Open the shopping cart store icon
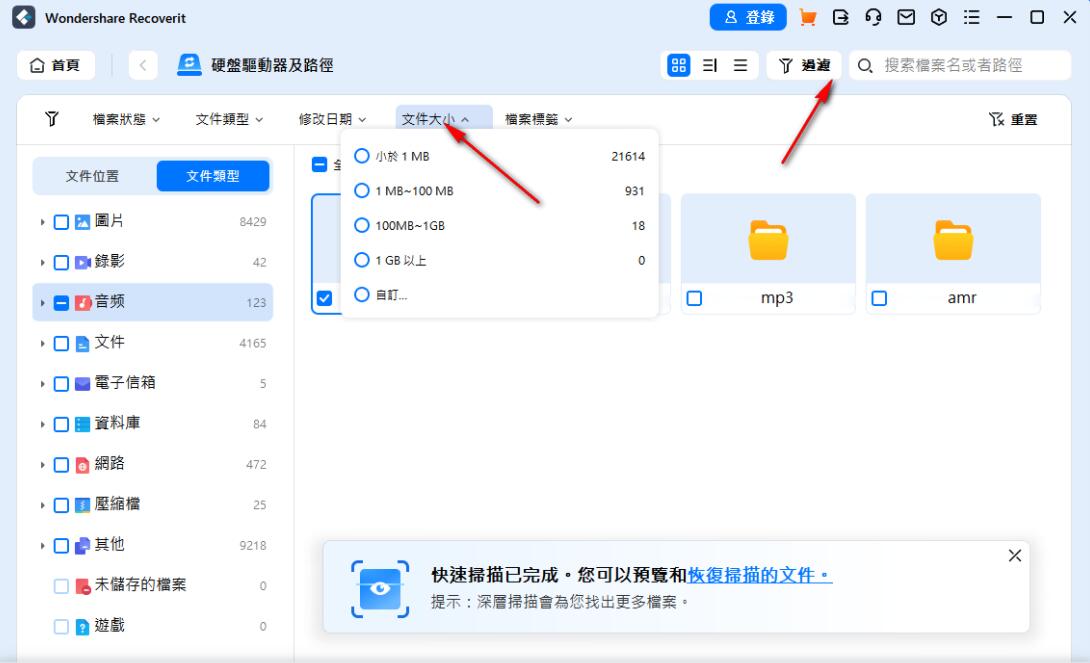The height and width of the screenshot is (663, 1090). click(807, 17)
